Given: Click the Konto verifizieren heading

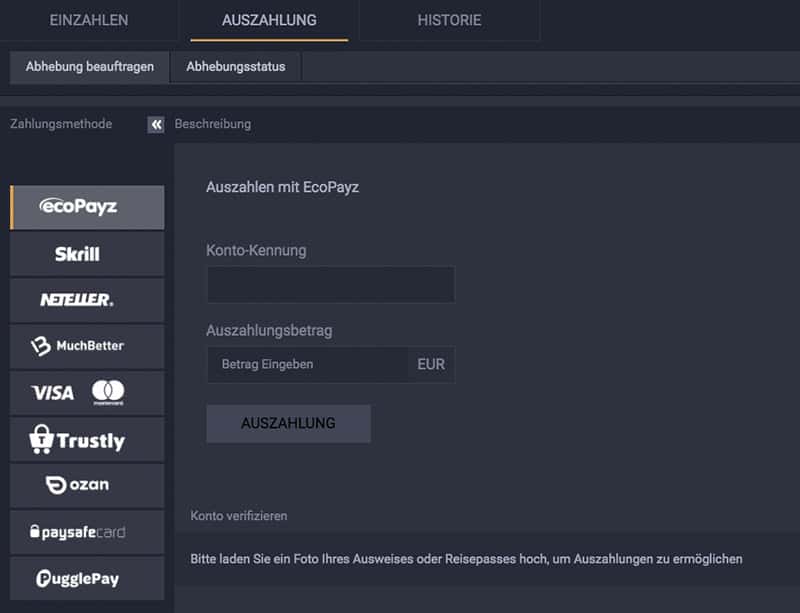Looking at the screenshot, I should 239,516.
